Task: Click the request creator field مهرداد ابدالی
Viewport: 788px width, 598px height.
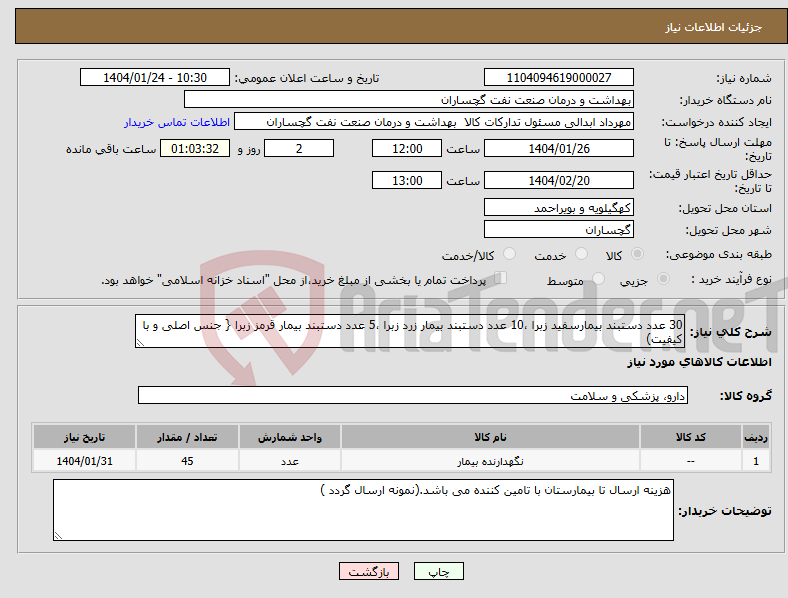Action: click(x=434, y=122)
